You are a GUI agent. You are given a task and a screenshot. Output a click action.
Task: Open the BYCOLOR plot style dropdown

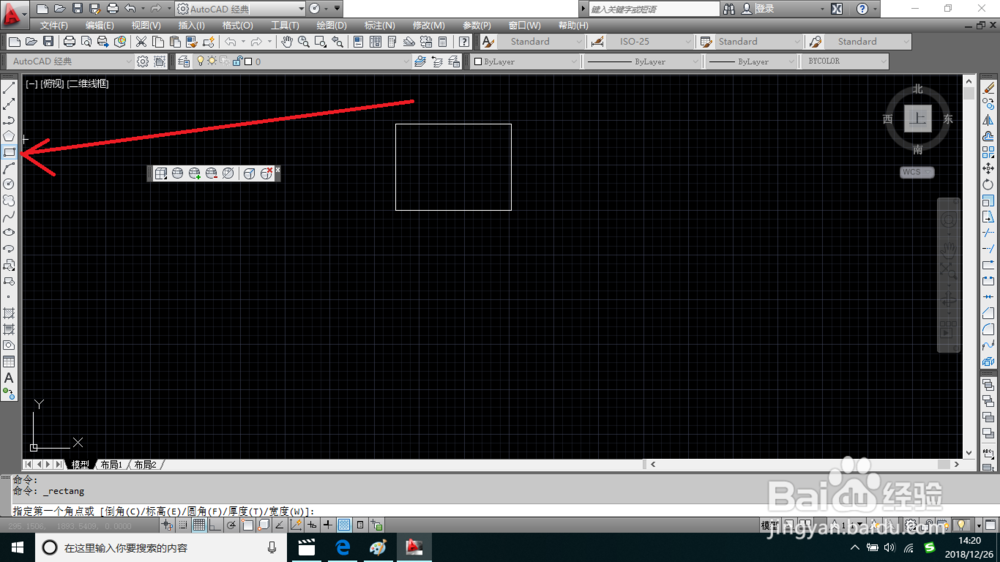[x=883, y=61]
